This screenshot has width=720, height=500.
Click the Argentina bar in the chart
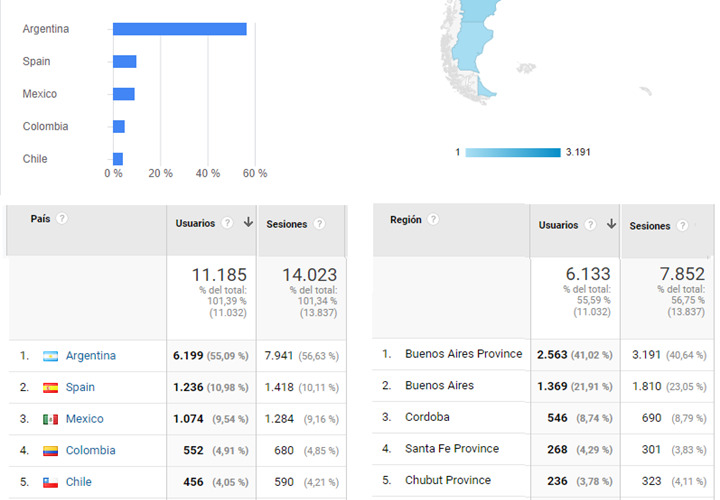pos(179,29)
